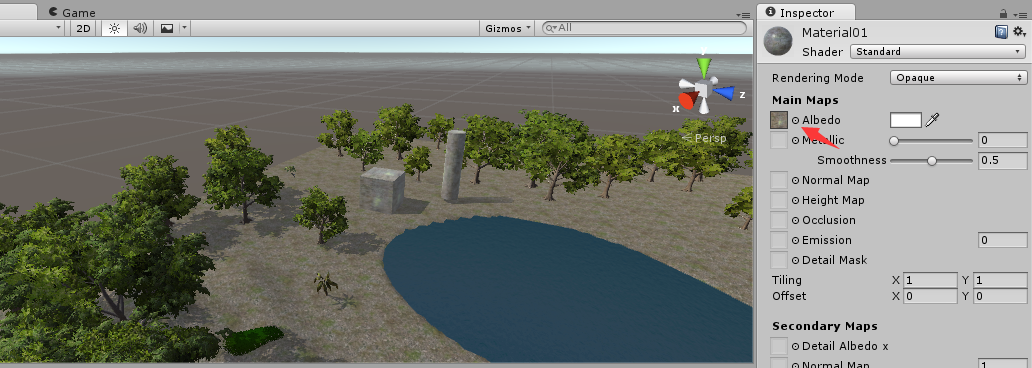Open material help reference book icon
Image resolution: width=1032 pixels, height=368 pixels.
point(1000,32)
